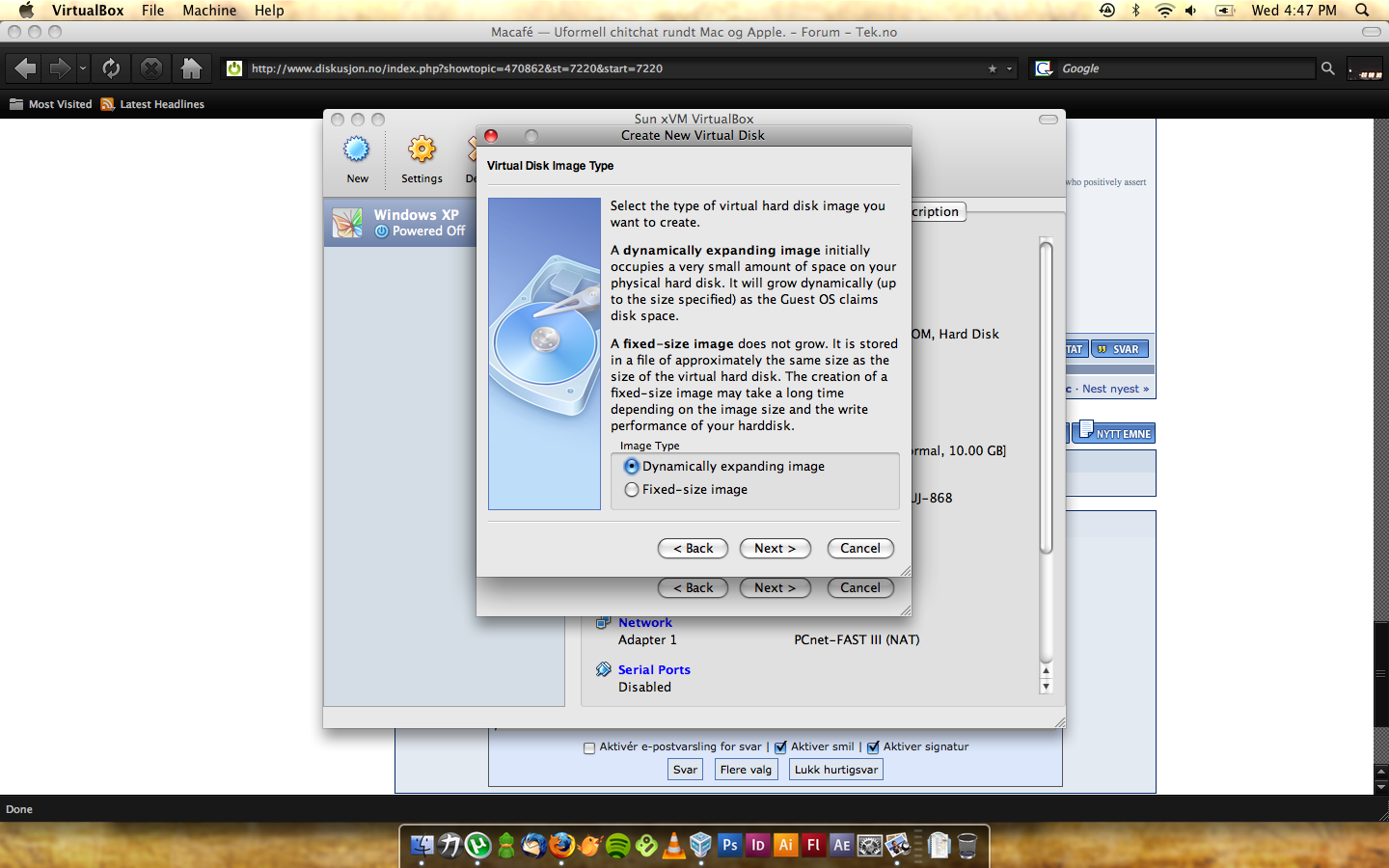Click Firefox address bar URL field
This screenshot has width=1389, height=868.
pos(617,68)
